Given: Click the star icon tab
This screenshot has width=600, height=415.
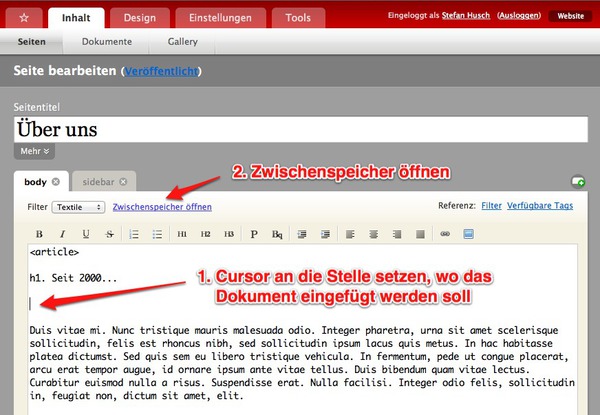Looking at the screenshot, I should click(x=24, y=18).
